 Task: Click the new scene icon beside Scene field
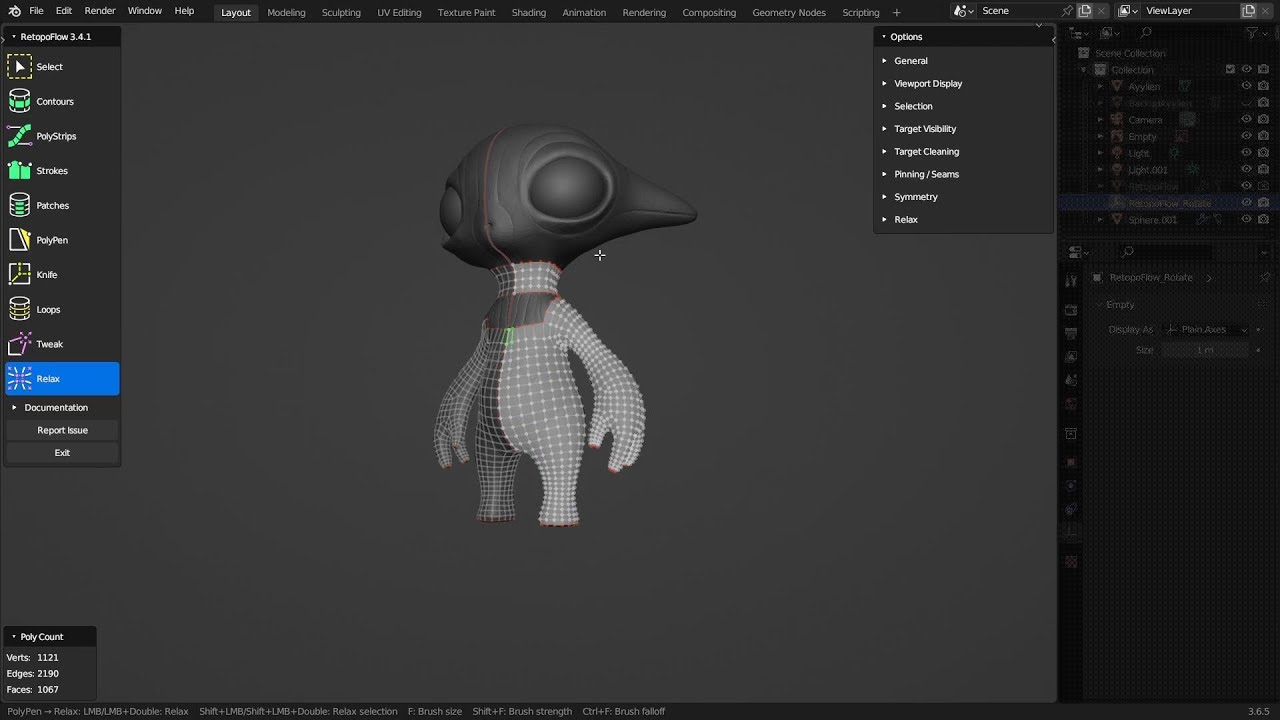[x=1085, y=11]
